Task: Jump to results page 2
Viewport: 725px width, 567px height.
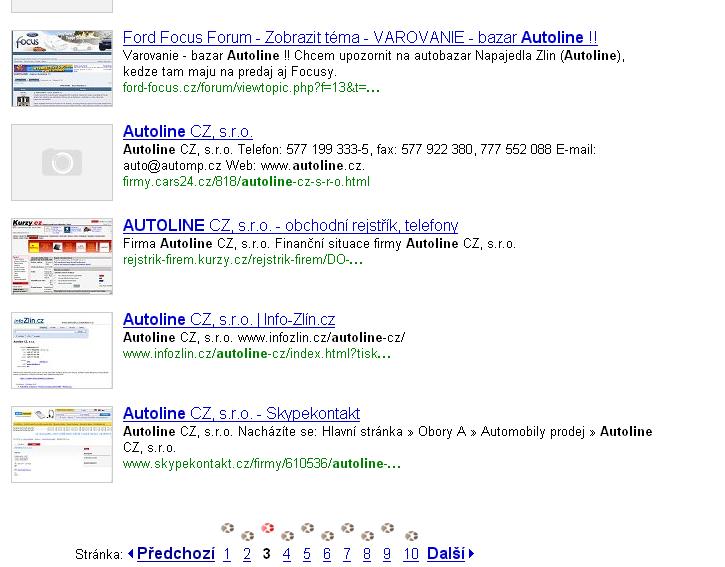Action: click(247, 554)
